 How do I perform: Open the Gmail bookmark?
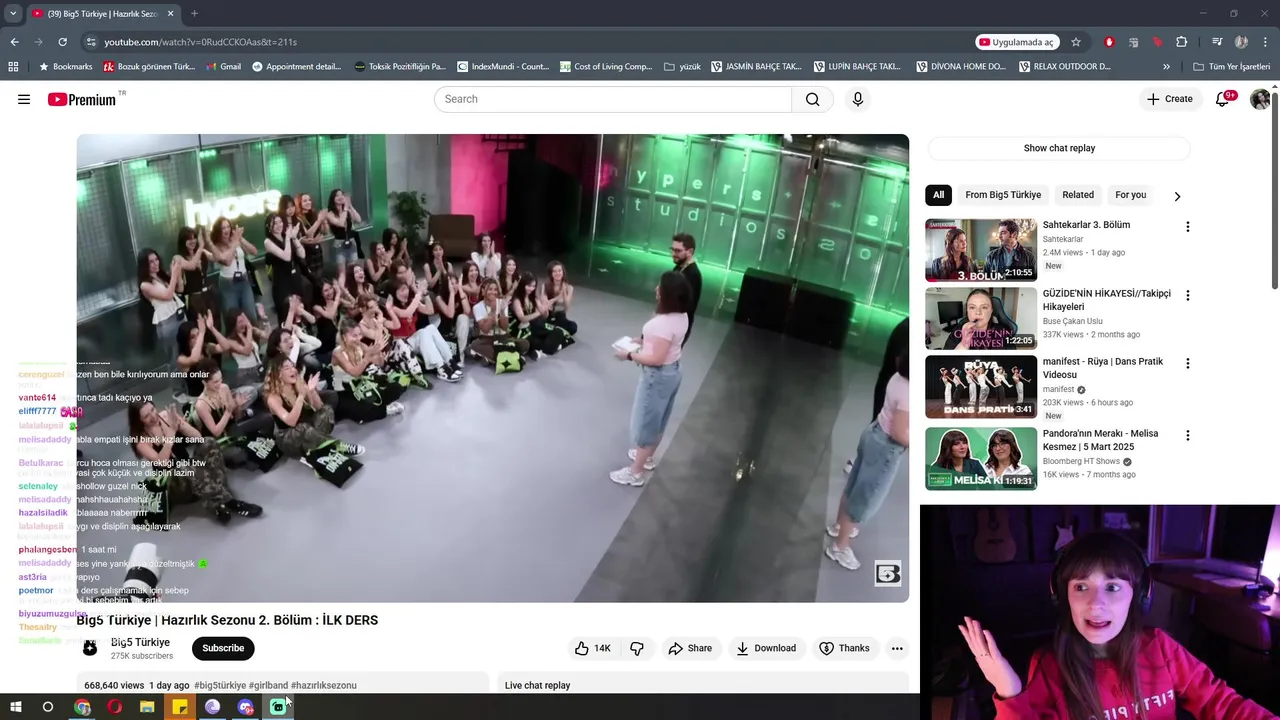click(223, 67)
